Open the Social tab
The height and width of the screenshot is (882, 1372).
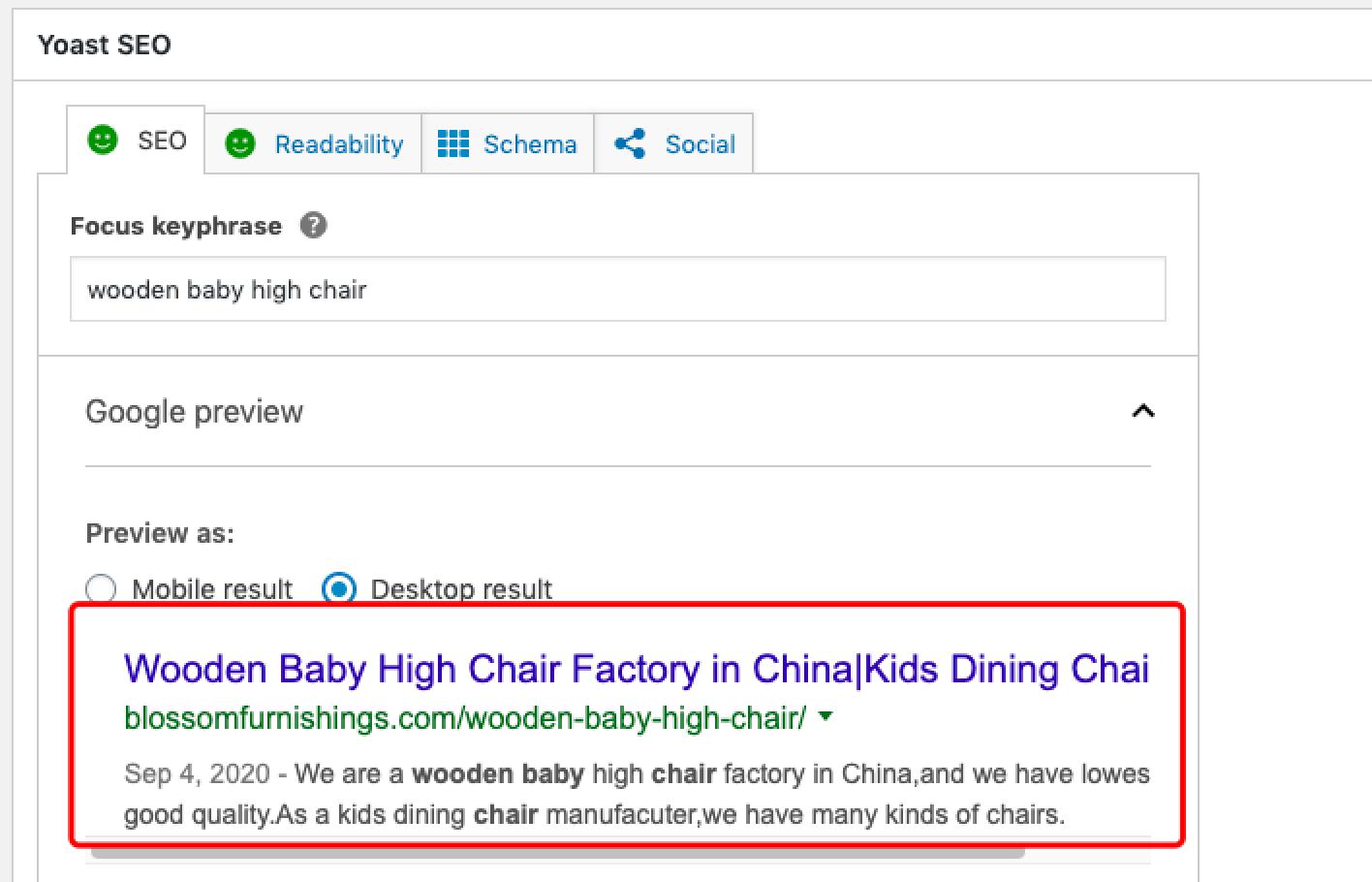point(674,144)
